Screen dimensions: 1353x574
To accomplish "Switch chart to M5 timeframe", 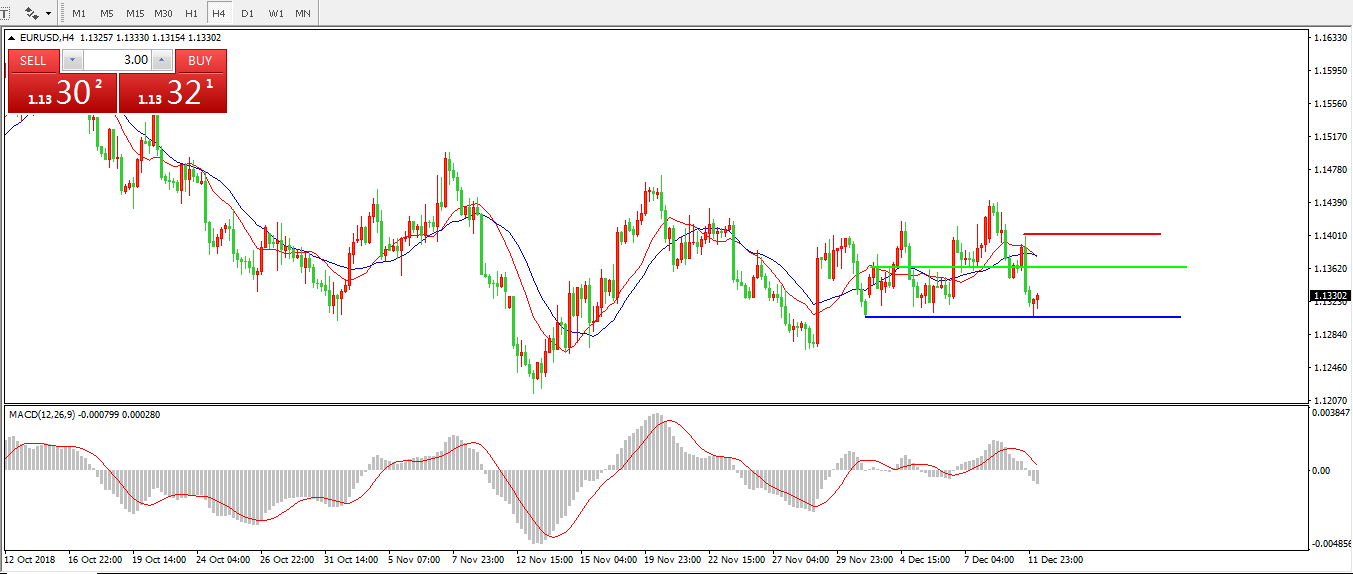I will (x=106, y=13).
